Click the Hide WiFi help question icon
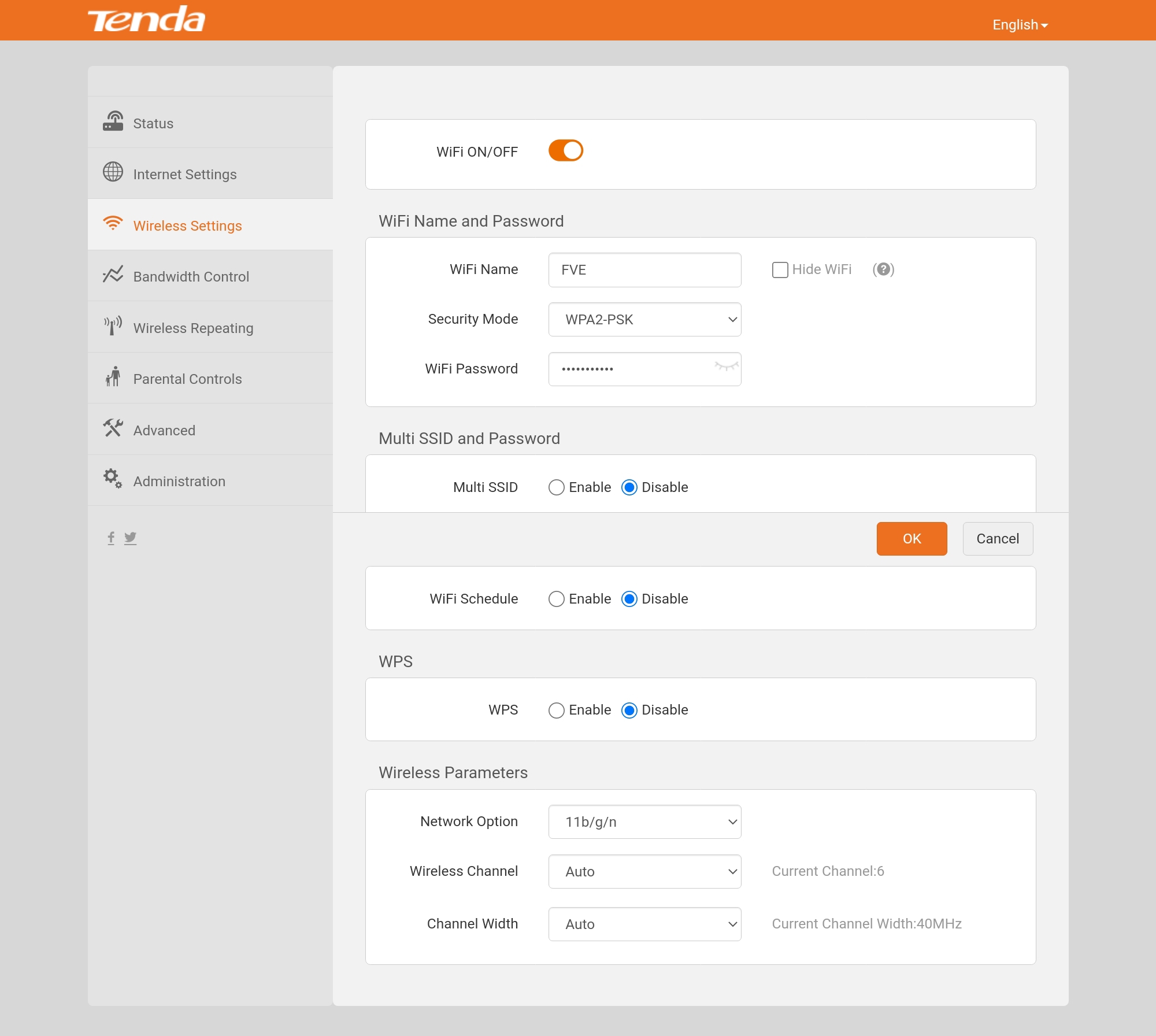Screen dimensions: 1156x1036 click(883, 269)
